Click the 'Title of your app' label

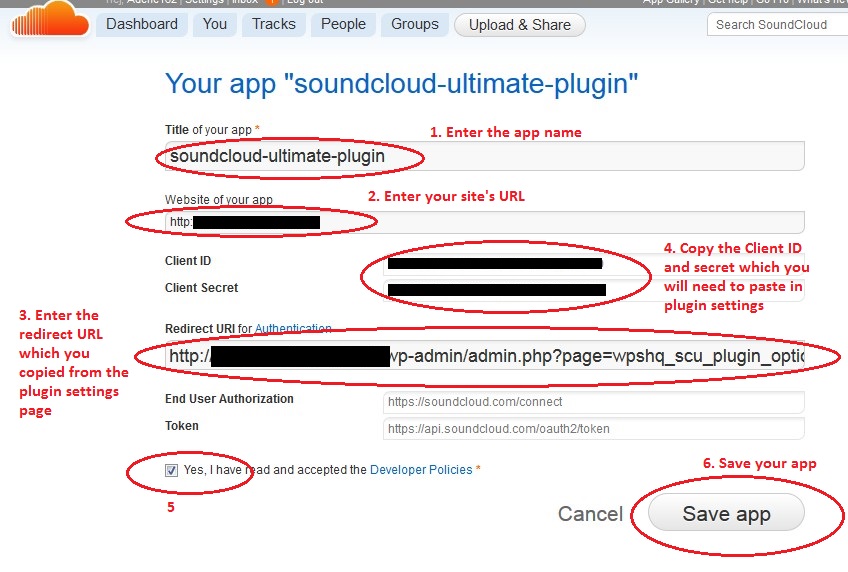tap(208, 130)
